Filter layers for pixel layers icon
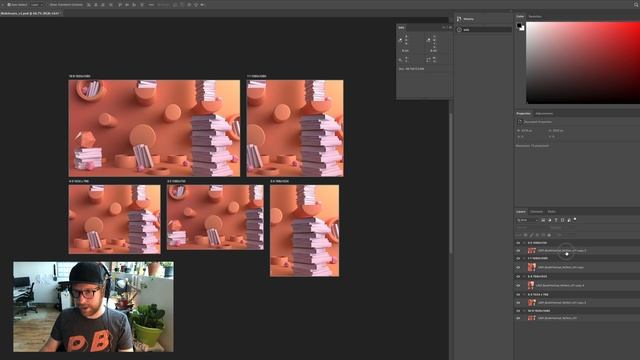The width and height of the screenshot is (640, 360). [x=543, y=220]
